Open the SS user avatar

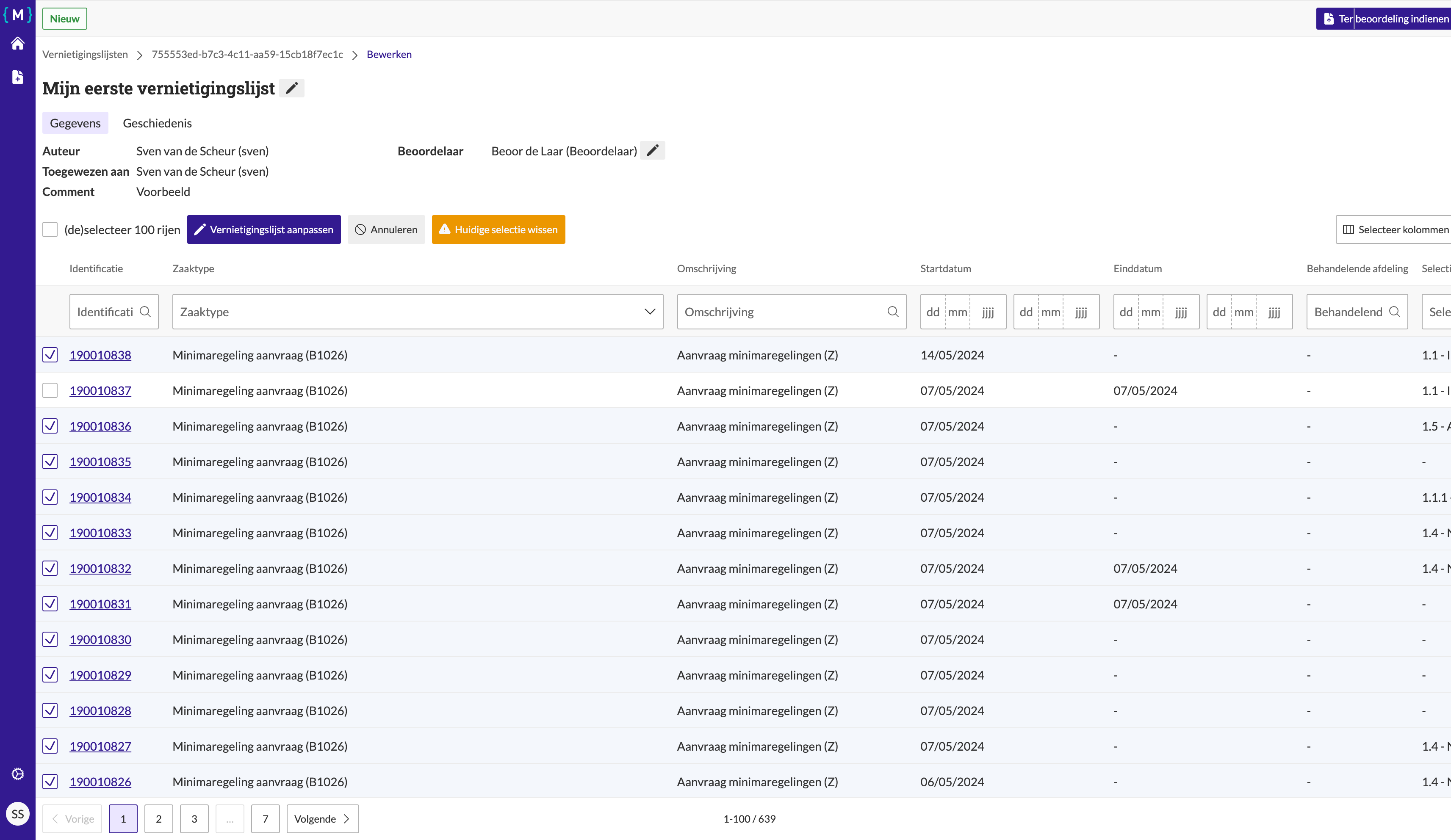18,814
